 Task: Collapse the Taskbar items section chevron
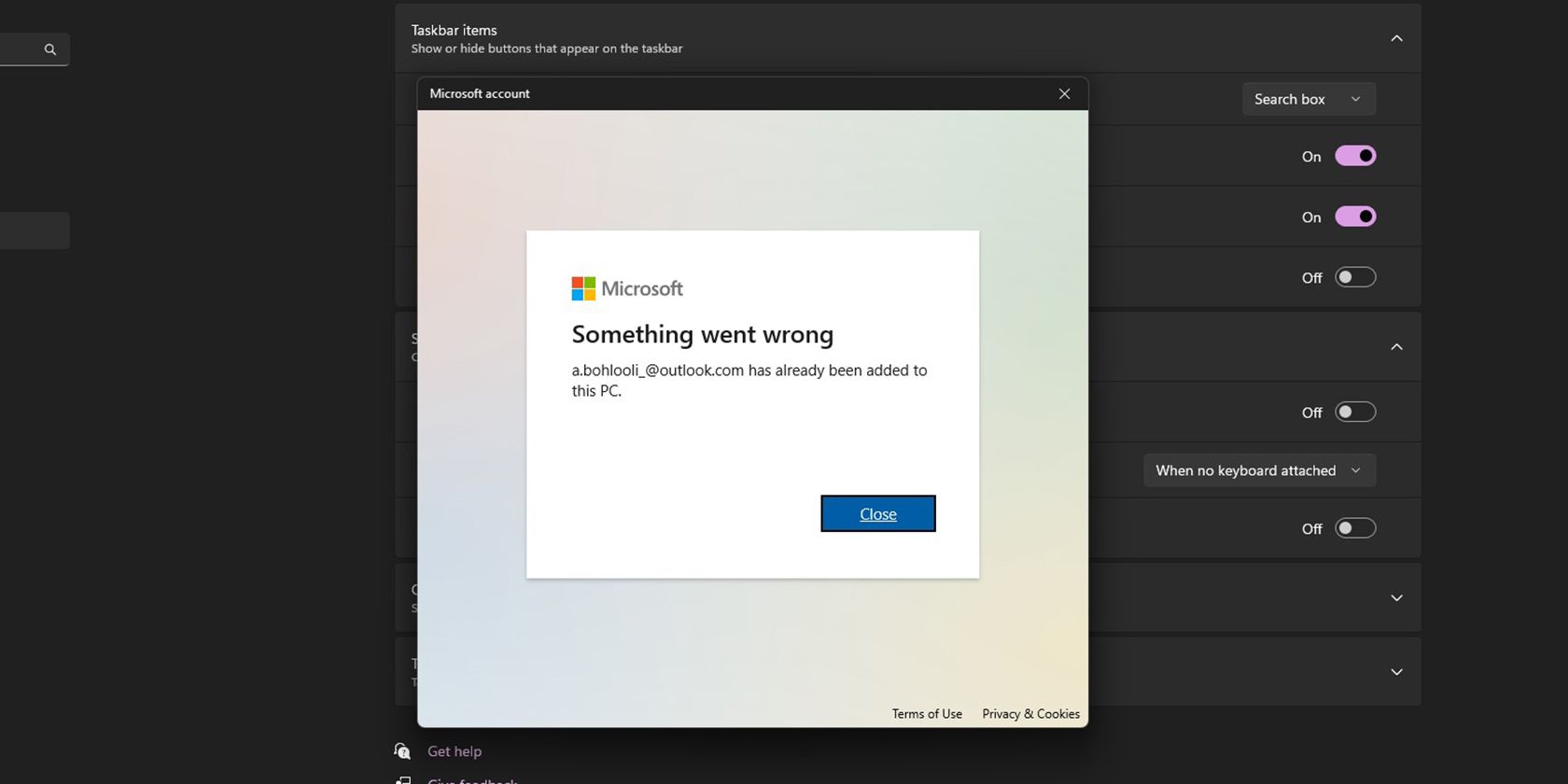[1396, 38]
